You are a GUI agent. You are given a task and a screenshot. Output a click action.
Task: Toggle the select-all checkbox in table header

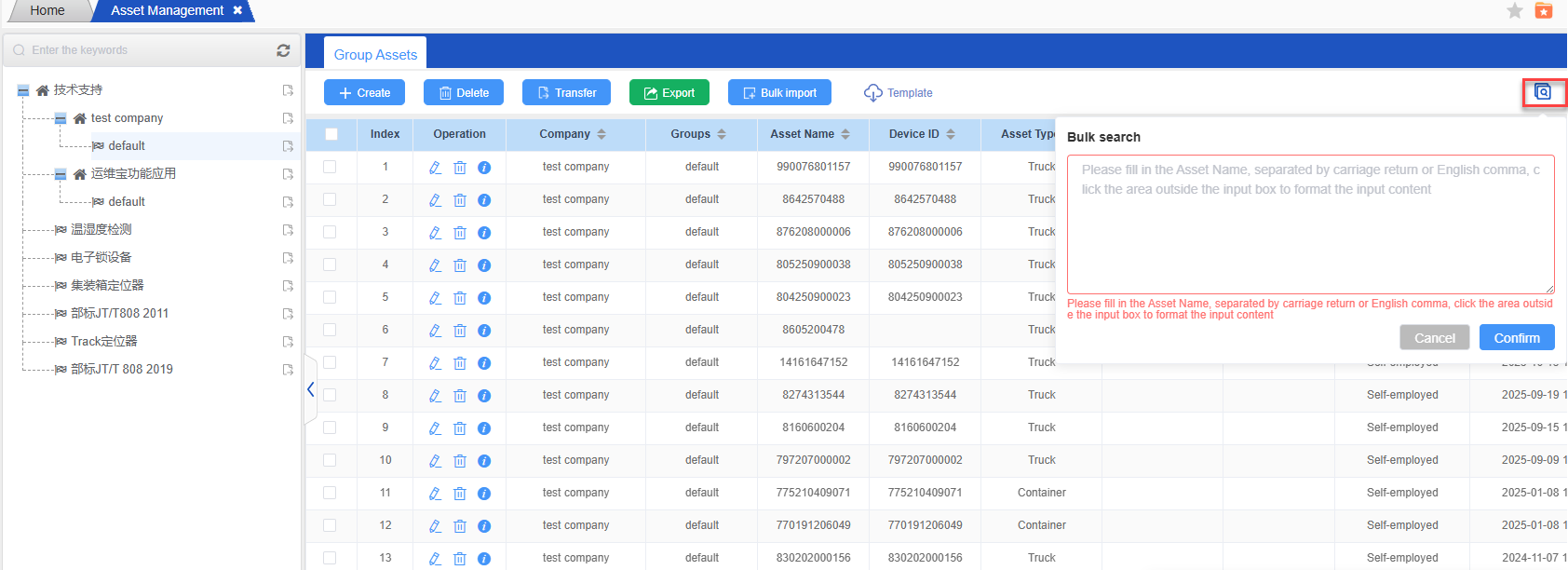(331, 134)
